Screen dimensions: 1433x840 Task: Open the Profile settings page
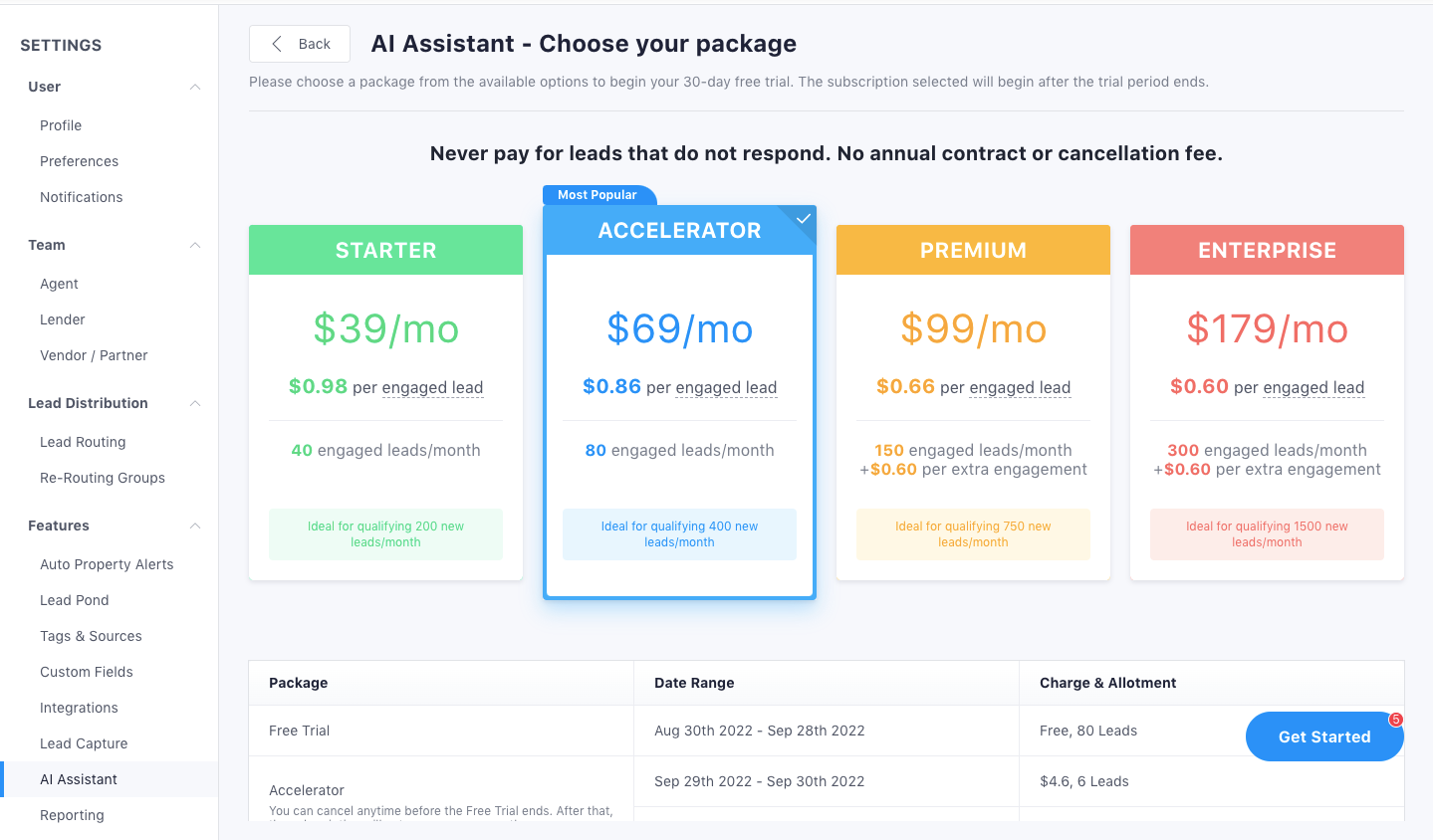(61, 125)
